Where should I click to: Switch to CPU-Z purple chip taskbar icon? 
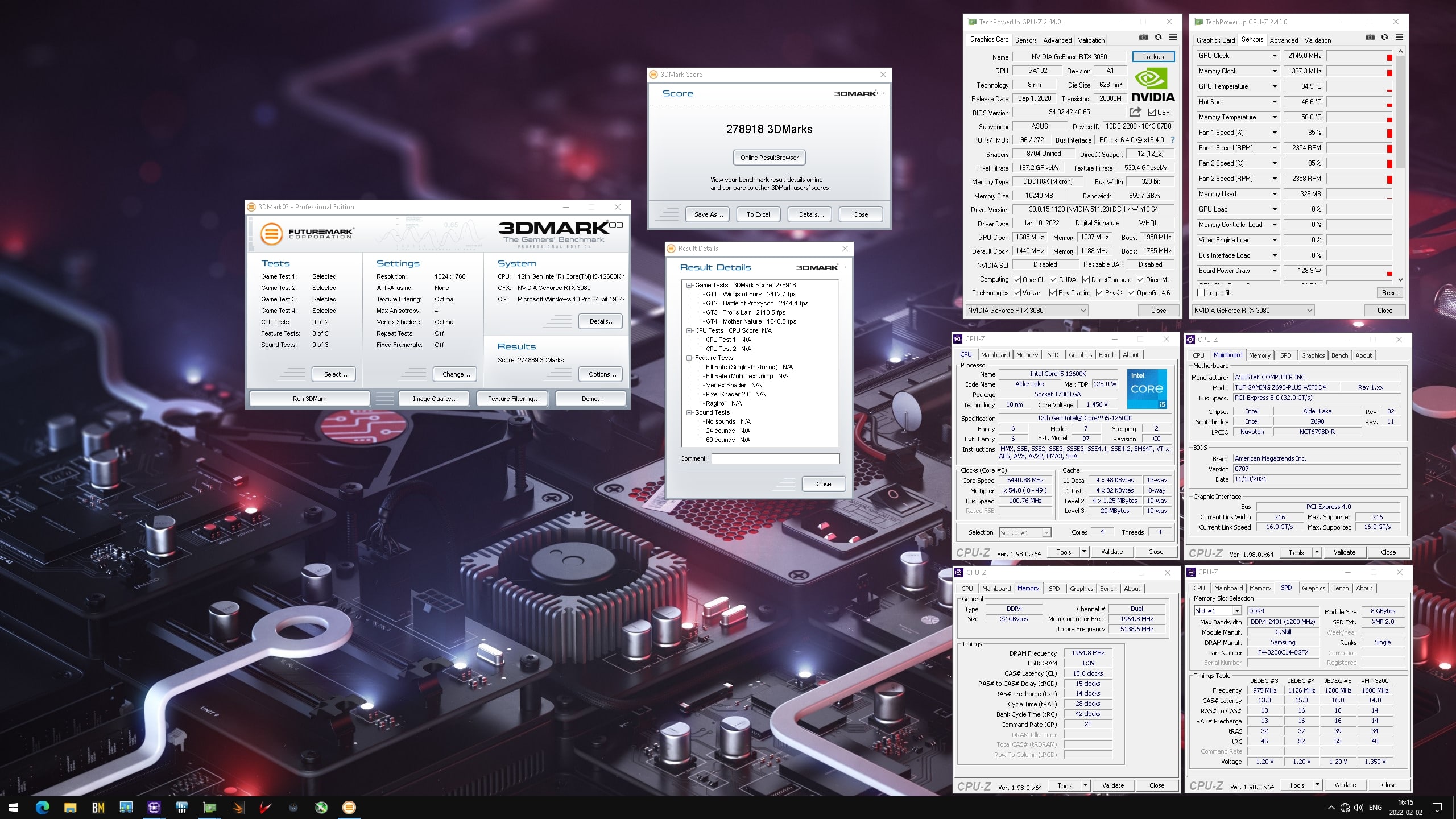(154, 807)
